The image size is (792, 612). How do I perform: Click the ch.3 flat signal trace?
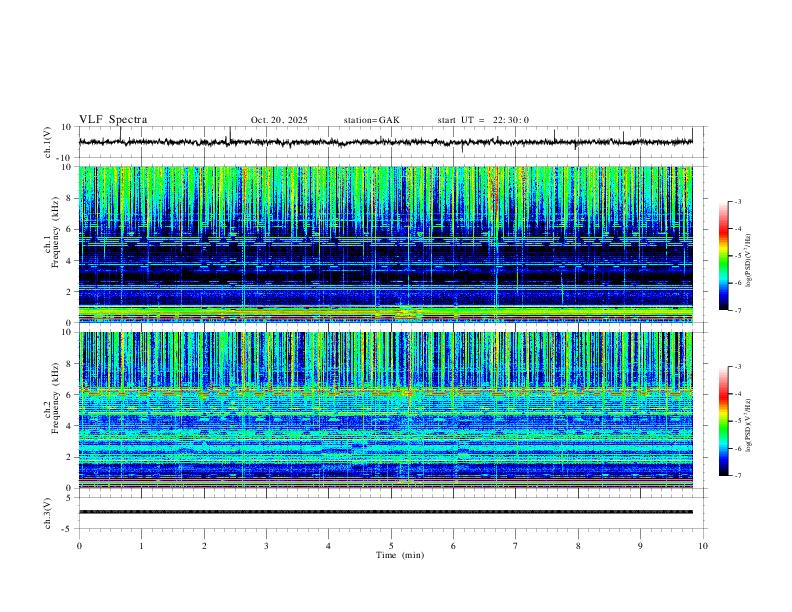(x=386, y=512)
